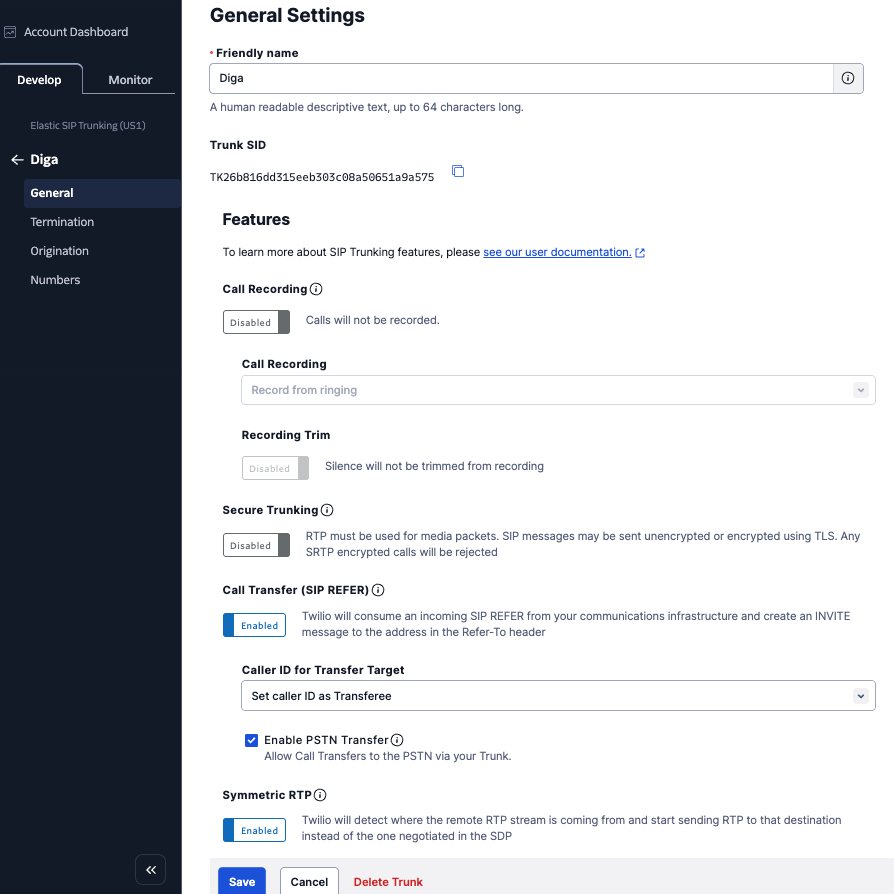Click Elastic SIP Trunking (US1) breadcrumb
Screen dimensions: 894x894
point(88,125)
